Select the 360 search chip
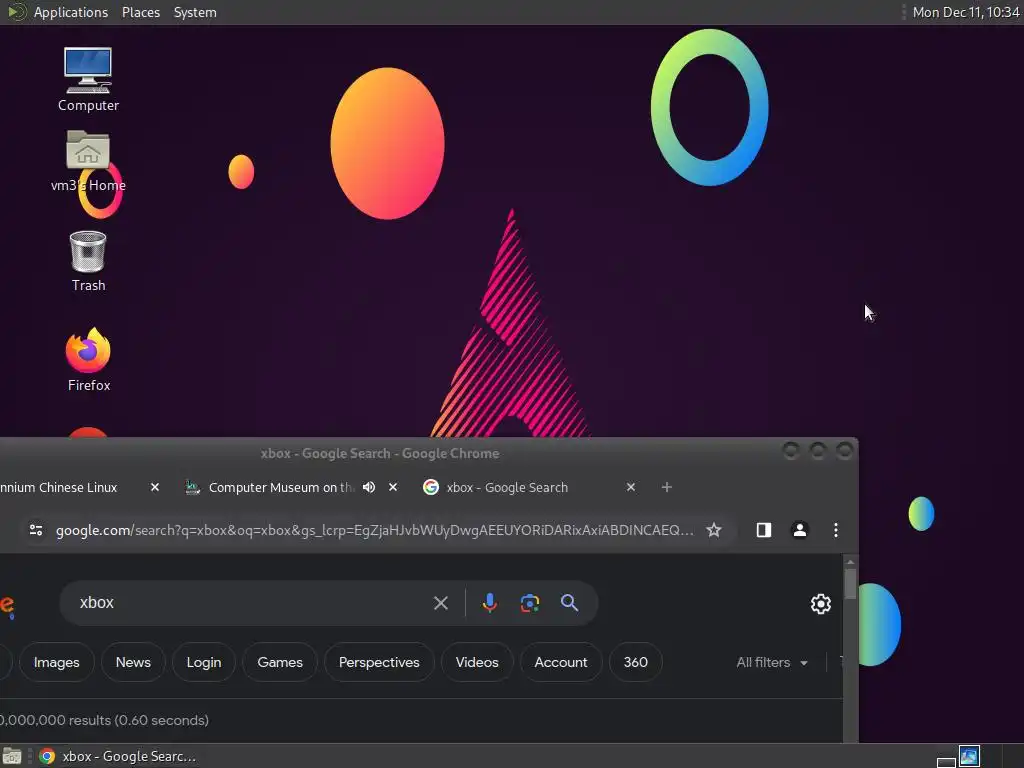 tap(636, 662)
